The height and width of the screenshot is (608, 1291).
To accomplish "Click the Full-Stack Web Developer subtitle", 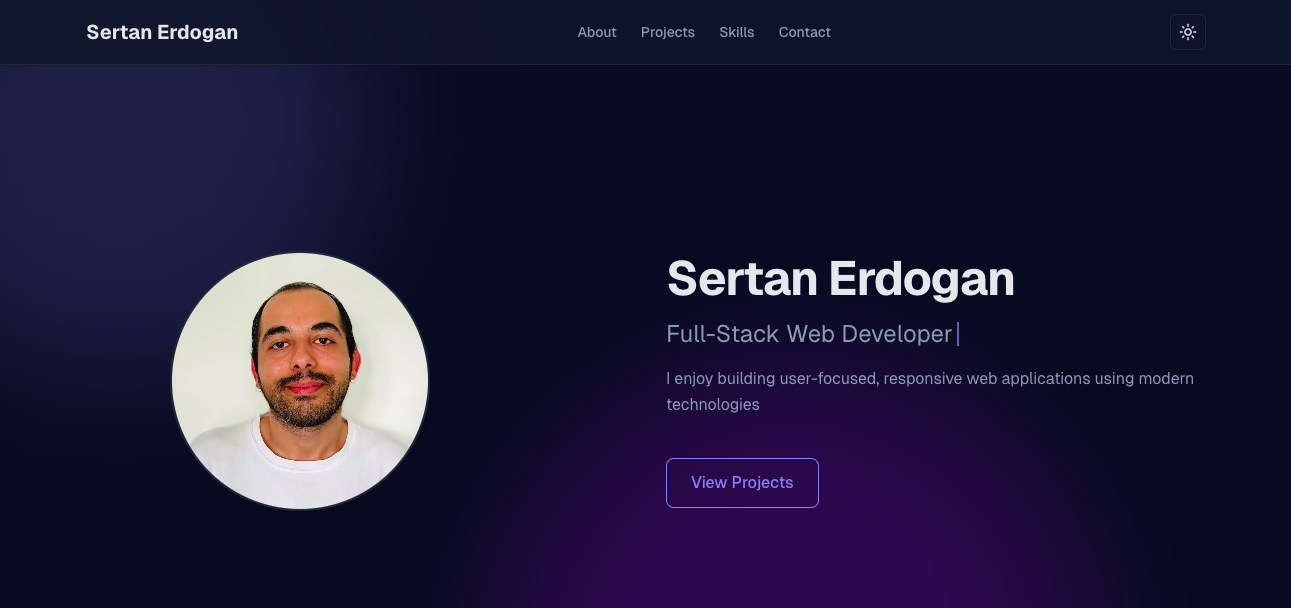I will (810, 334).
